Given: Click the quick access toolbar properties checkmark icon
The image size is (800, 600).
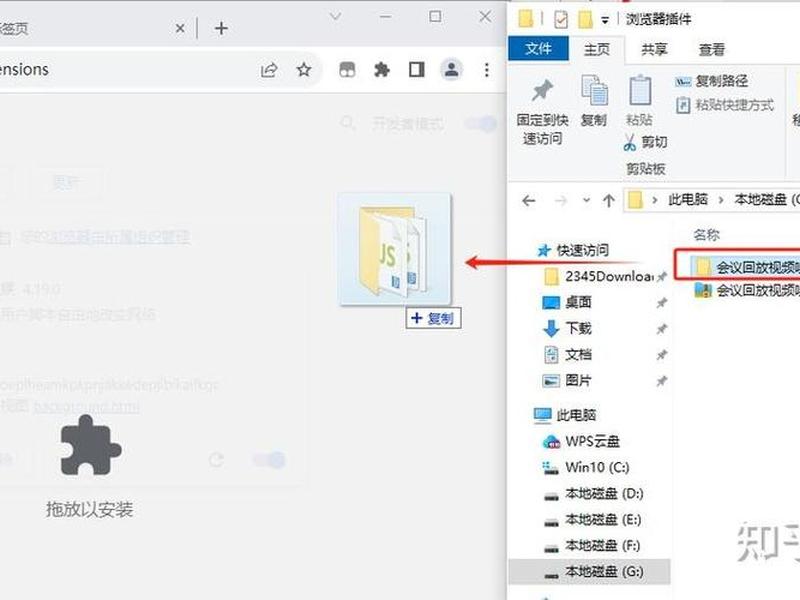Looking at the screenshot, I should click(560, 20).
